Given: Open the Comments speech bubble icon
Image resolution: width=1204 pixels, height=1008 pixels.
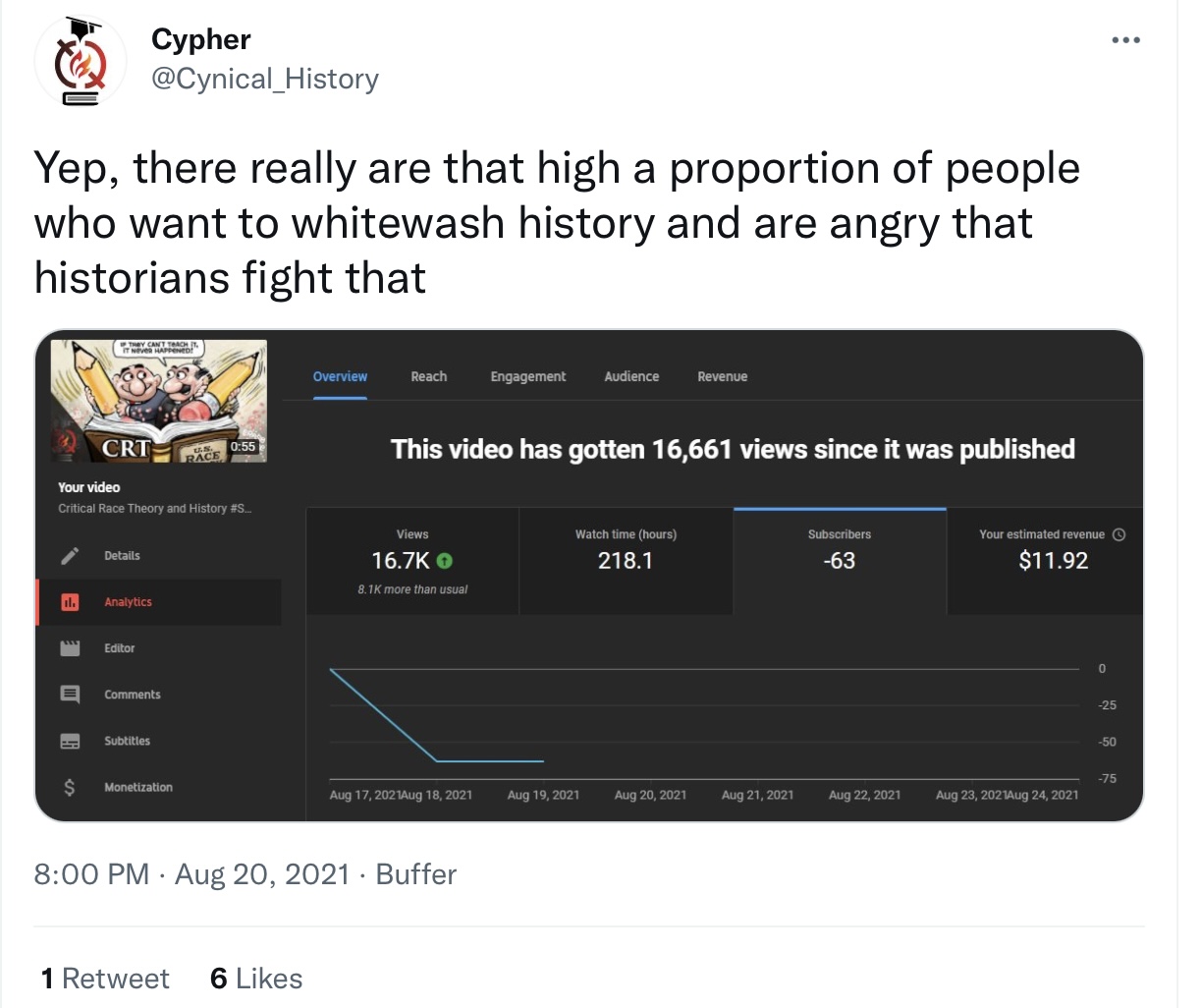Looking at the screenshot, I should pyautogui.click(x=70, y=695).
